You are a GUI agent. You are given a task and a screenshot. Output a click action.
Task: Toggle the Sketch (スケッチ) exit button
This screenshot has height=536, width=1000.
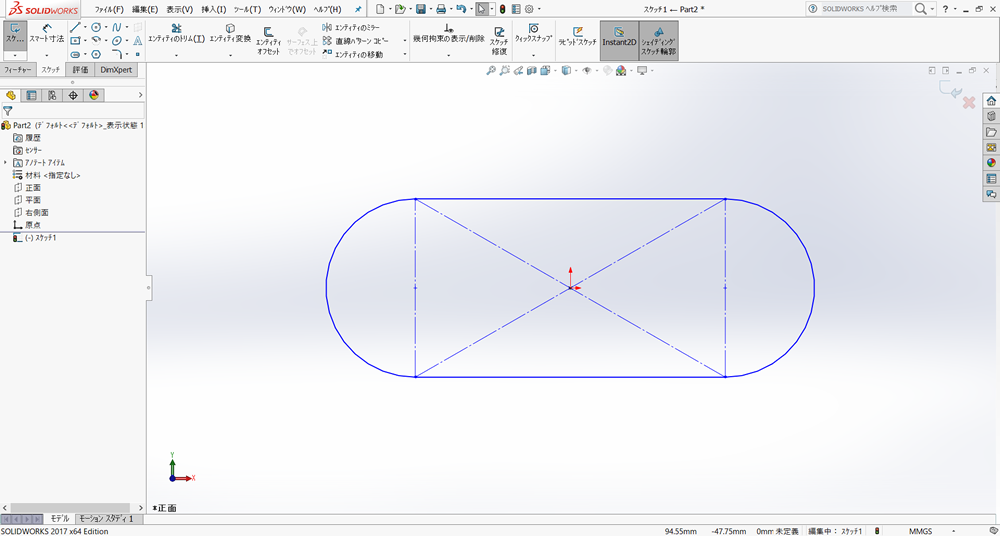click(x=15, y=35)
